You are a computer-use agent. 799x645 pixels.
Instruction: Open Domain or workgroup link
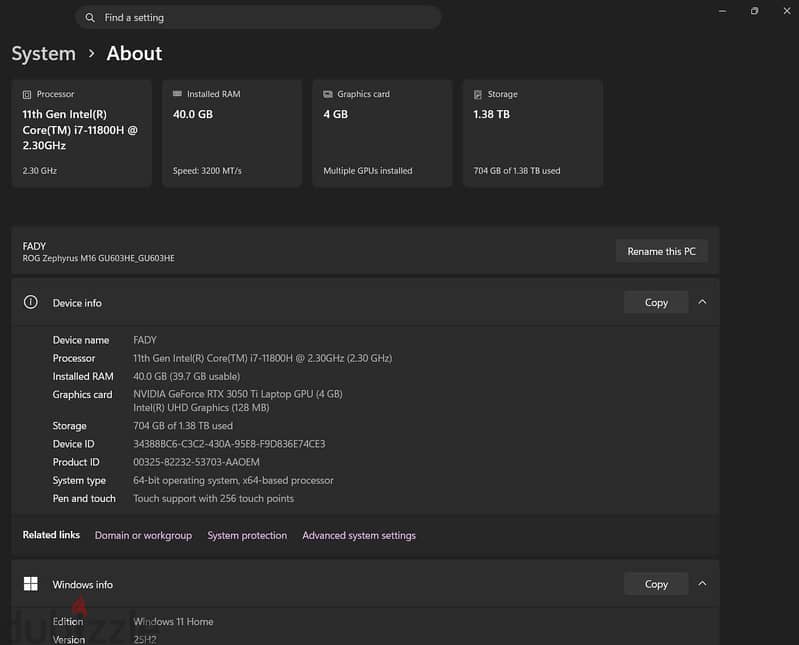tap(143, 535)
